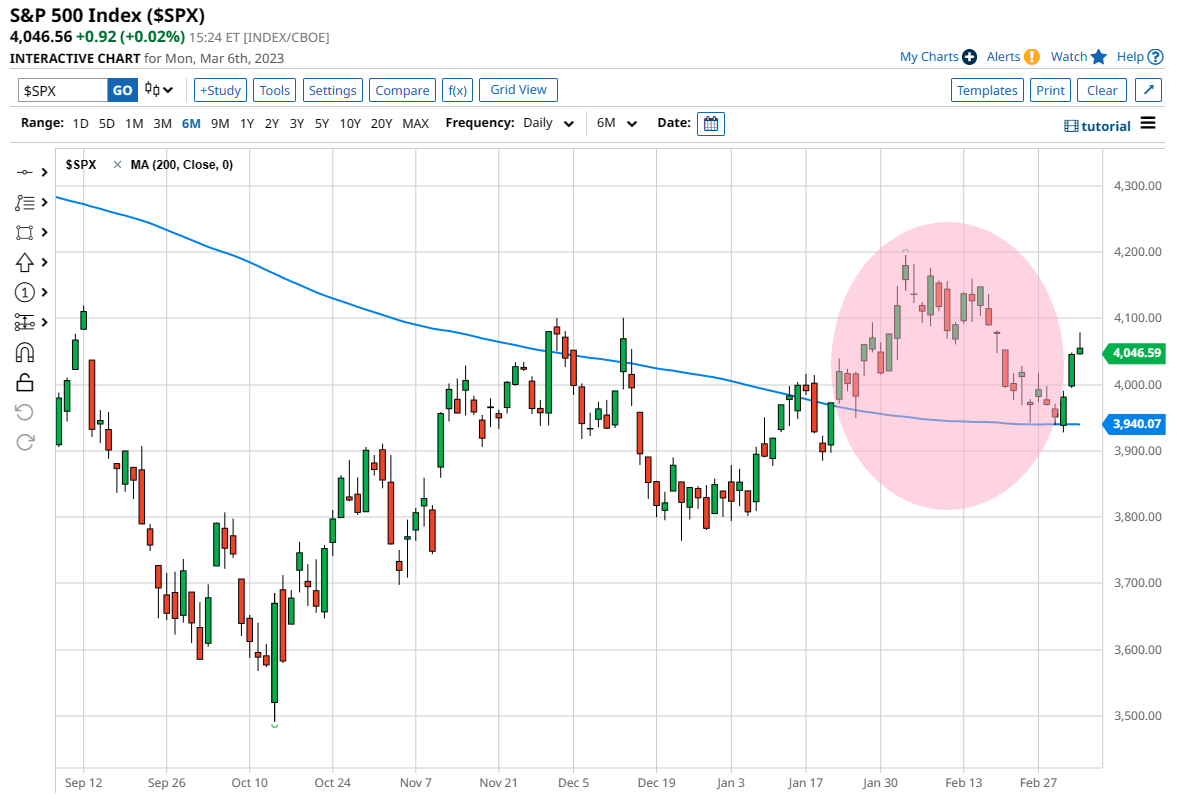
Task: Click the Help question mark icon
Action: click(1156, 57)
